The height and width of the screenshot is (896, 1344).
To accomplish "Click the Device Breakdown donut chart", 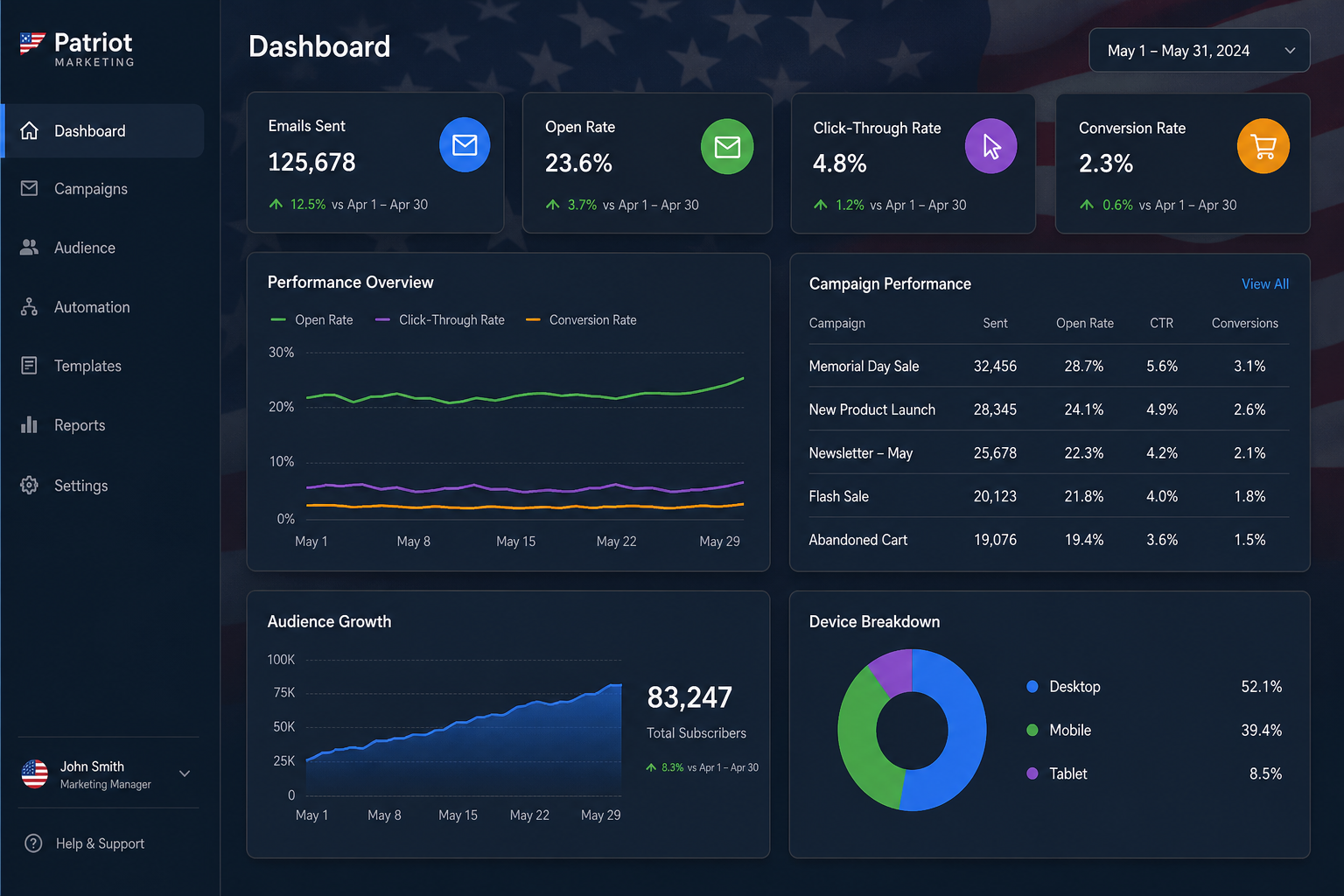I will pyautogui.click(x=912, y=730).
